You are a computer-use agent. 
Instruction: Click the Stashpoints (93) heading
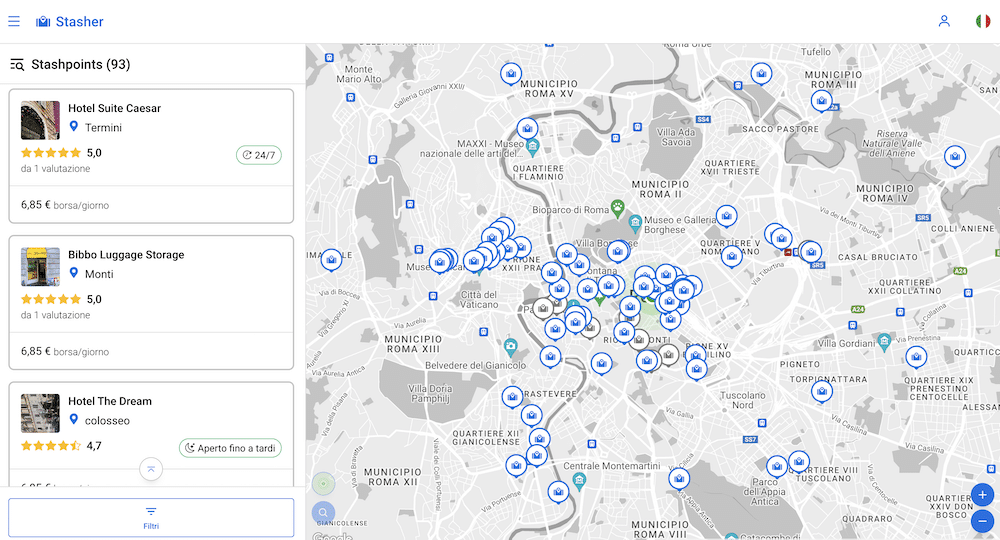coord(80,64)
